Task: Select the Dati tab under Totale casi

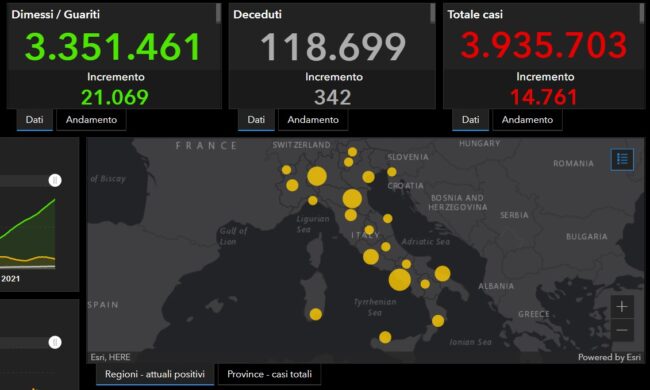Action: [471, 120]
